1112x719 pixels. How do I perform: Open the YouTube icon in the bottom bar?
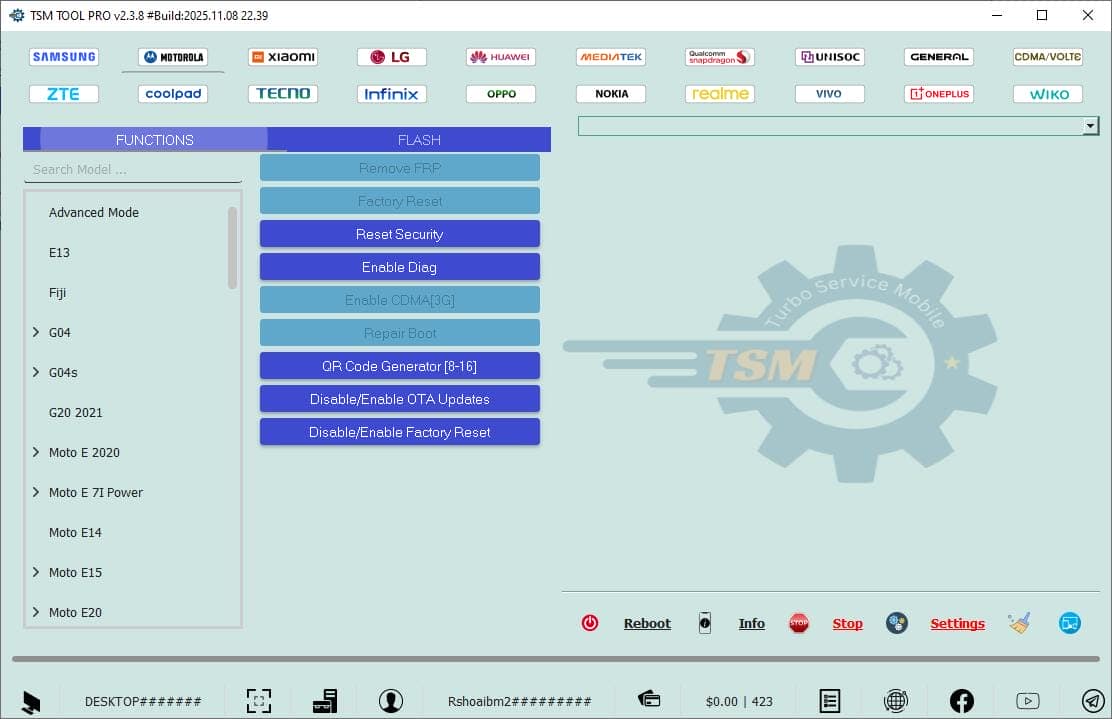pyautogui.click(x=1026, y=700)
